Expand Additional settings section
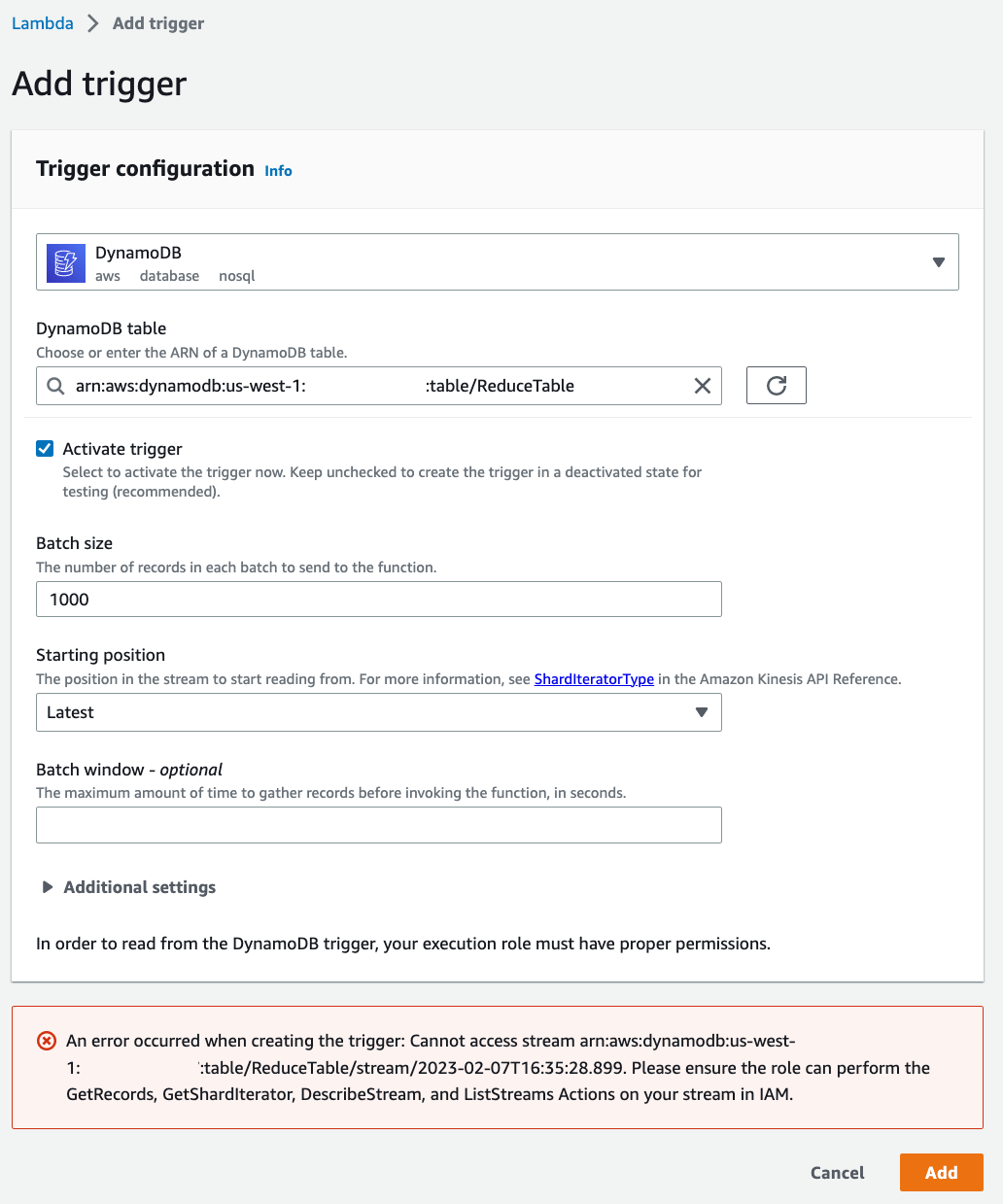The width and height of the screenshot is (1003, 1204). coord(129,887)
